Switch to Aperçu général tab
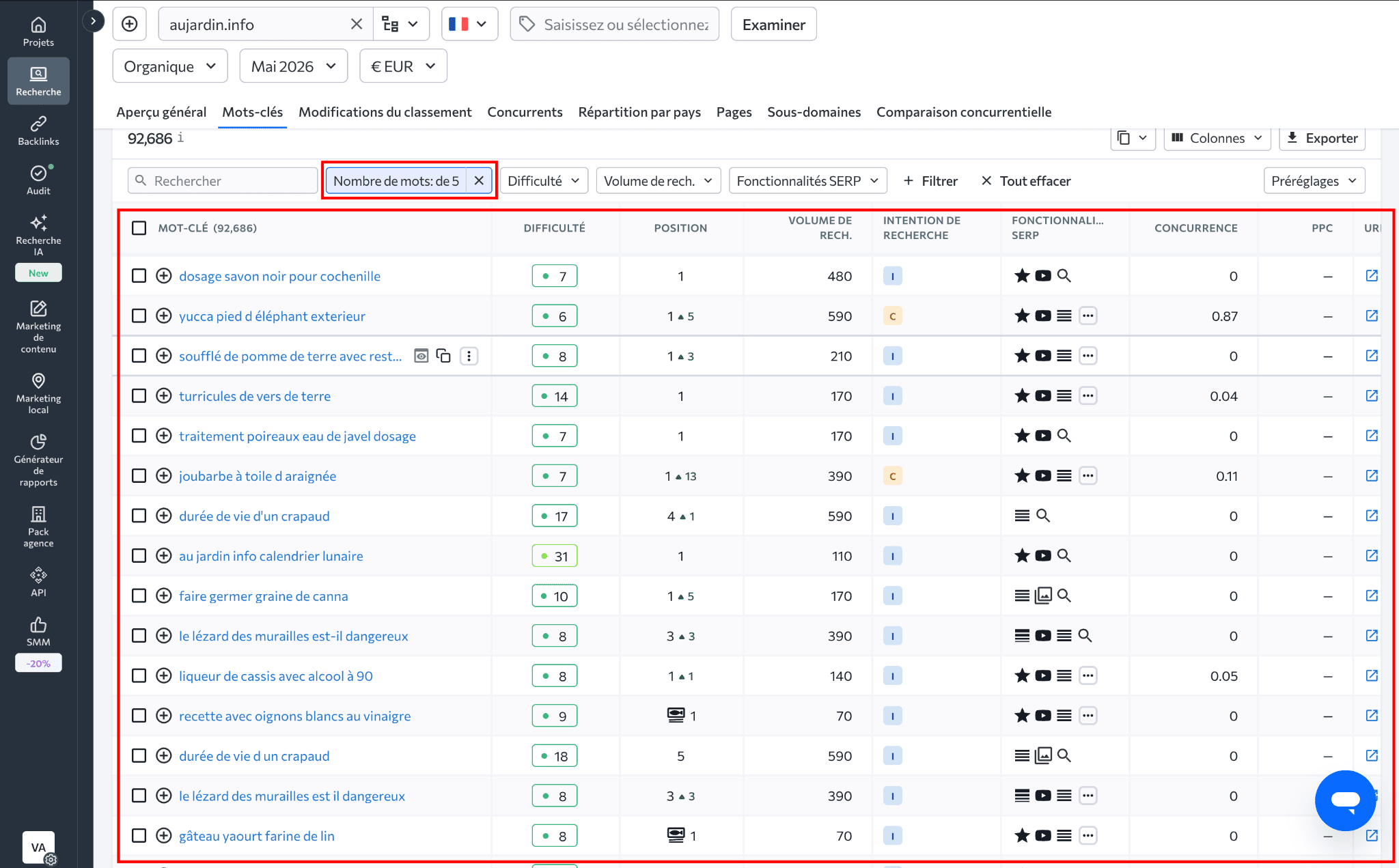This screenshot has height=868, width=1399. click(x=161, y=112)
